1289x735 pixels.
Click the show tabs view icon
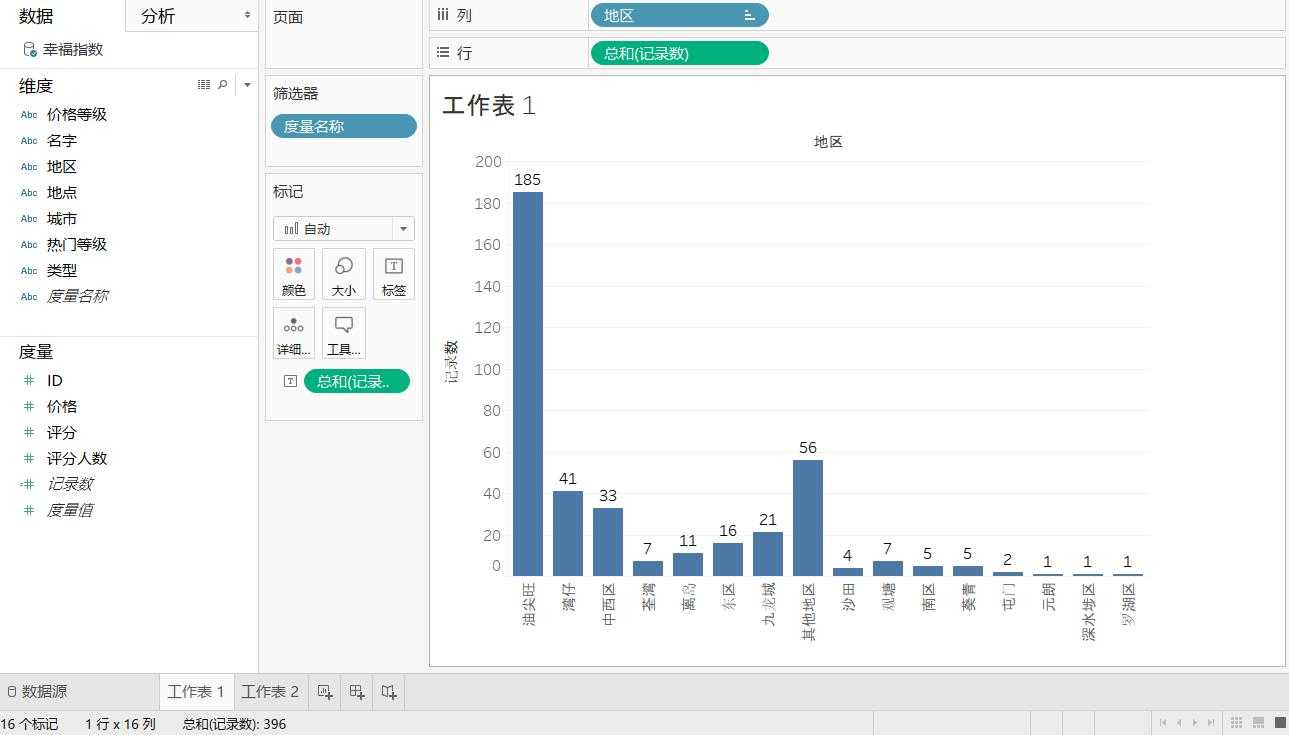pyautogui.click(x=1280, y=722)
